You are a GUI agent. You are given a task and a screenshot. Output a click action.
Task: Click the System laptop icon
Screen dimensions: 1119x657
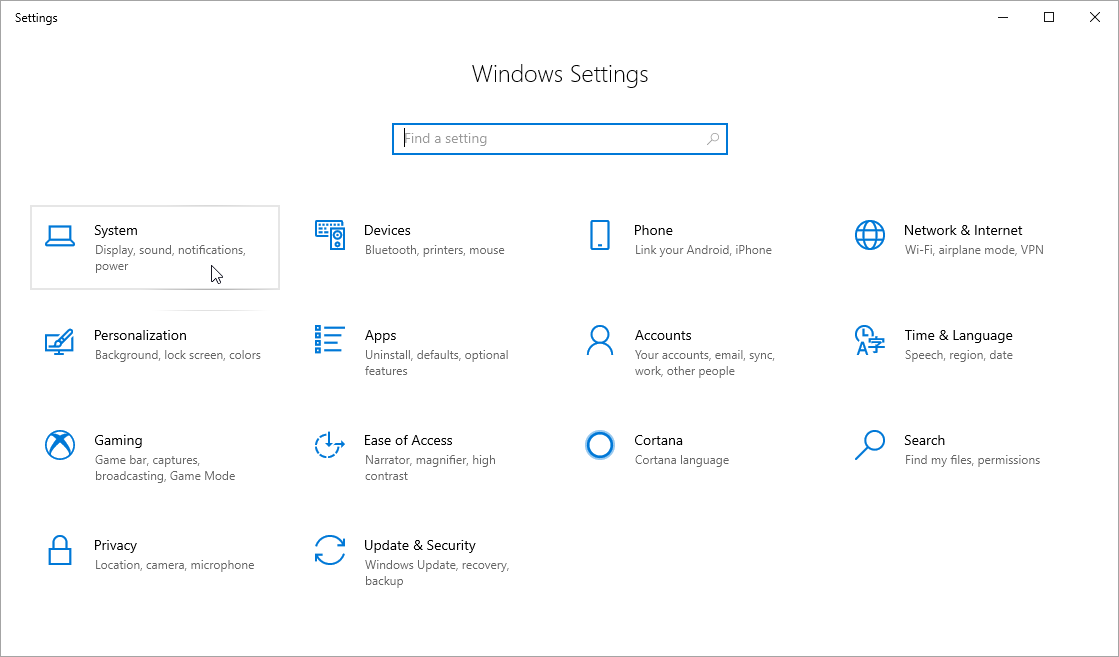60,236
